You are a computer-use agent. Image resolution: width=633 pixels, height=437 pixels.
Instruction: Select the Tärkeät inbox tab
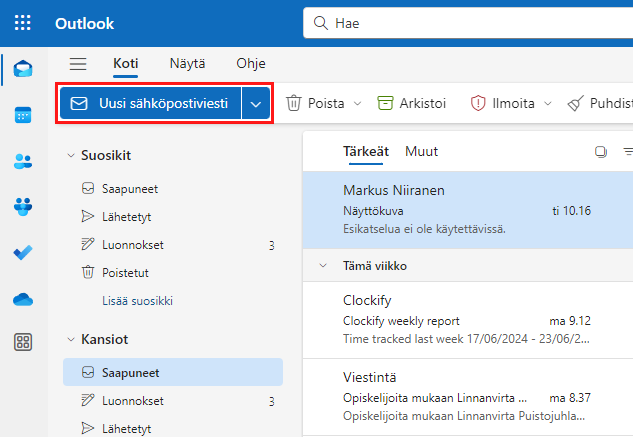[366, 151]
